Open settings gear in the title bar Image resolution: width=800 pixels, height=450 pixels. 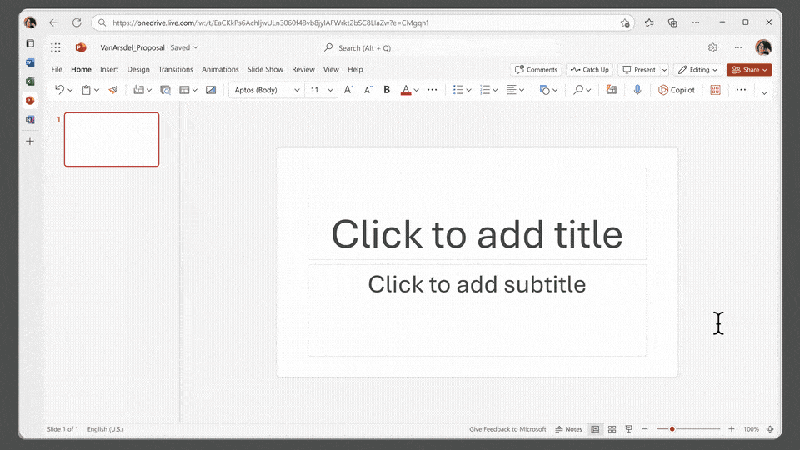click(713, 47)
